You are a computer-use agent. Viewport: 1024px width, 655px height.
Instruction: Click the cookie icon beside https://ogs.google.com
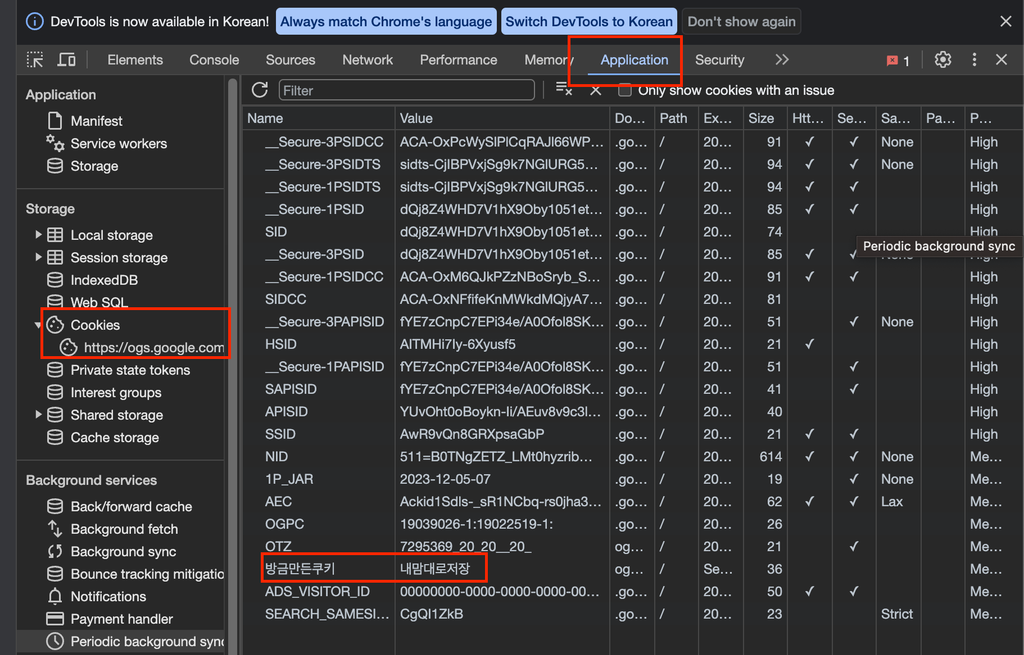coord(69,347)
